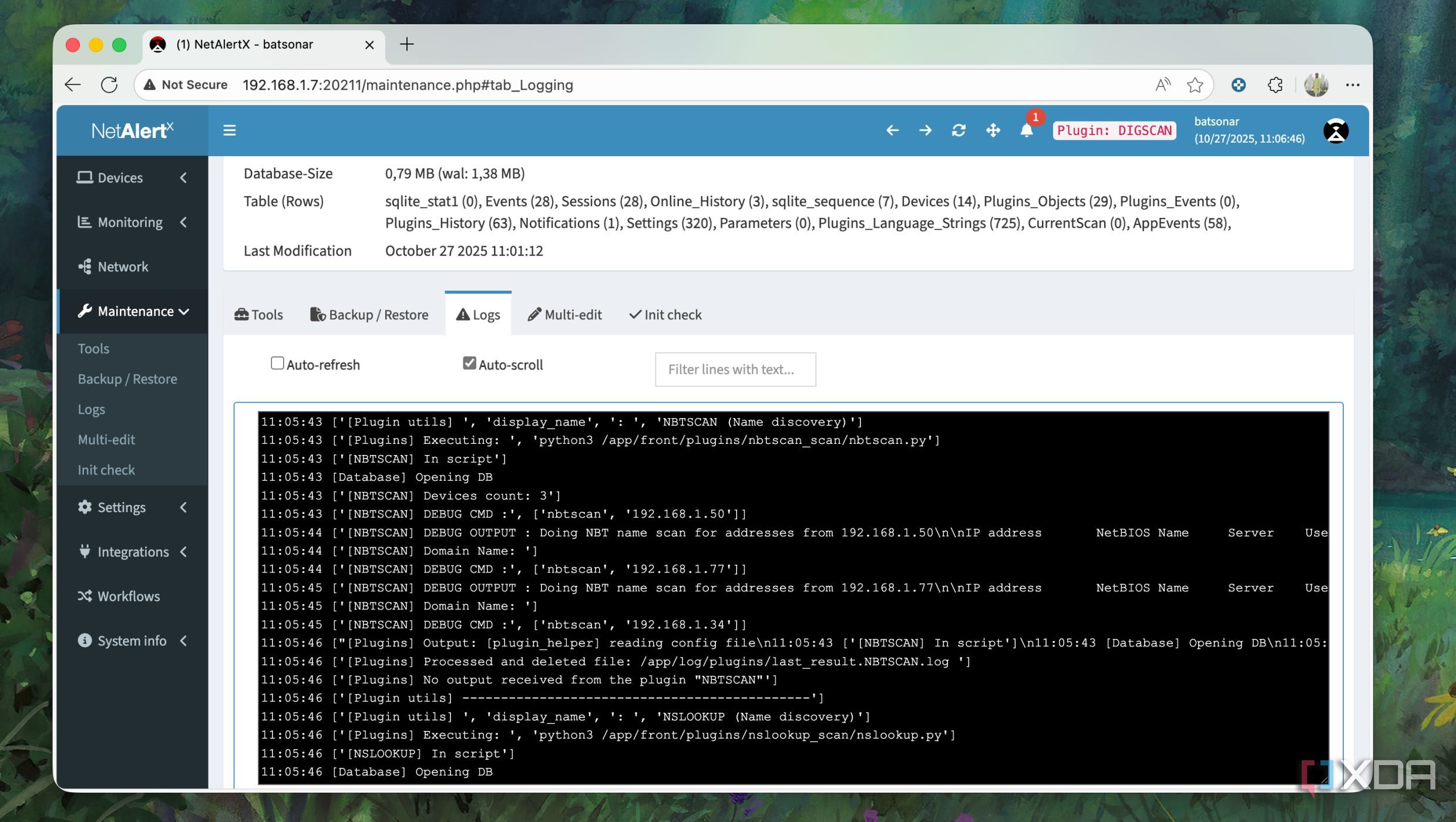Click the NetAlertX back arrow icon

pos(892,130)
